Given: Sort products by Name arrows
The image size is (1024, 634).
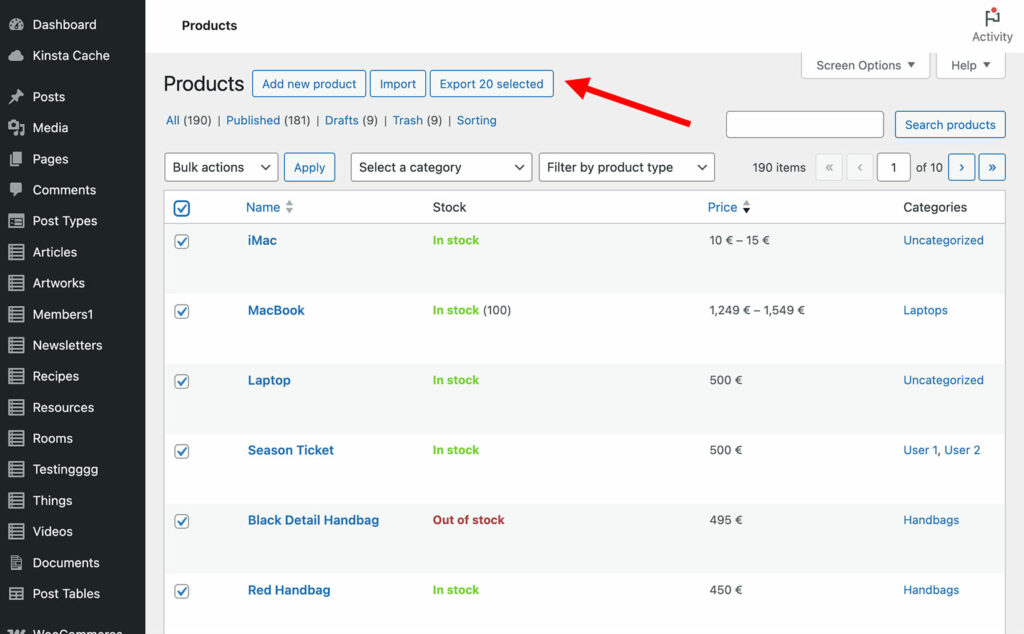Looking at the screenshot, I should [x=289, y=207].
